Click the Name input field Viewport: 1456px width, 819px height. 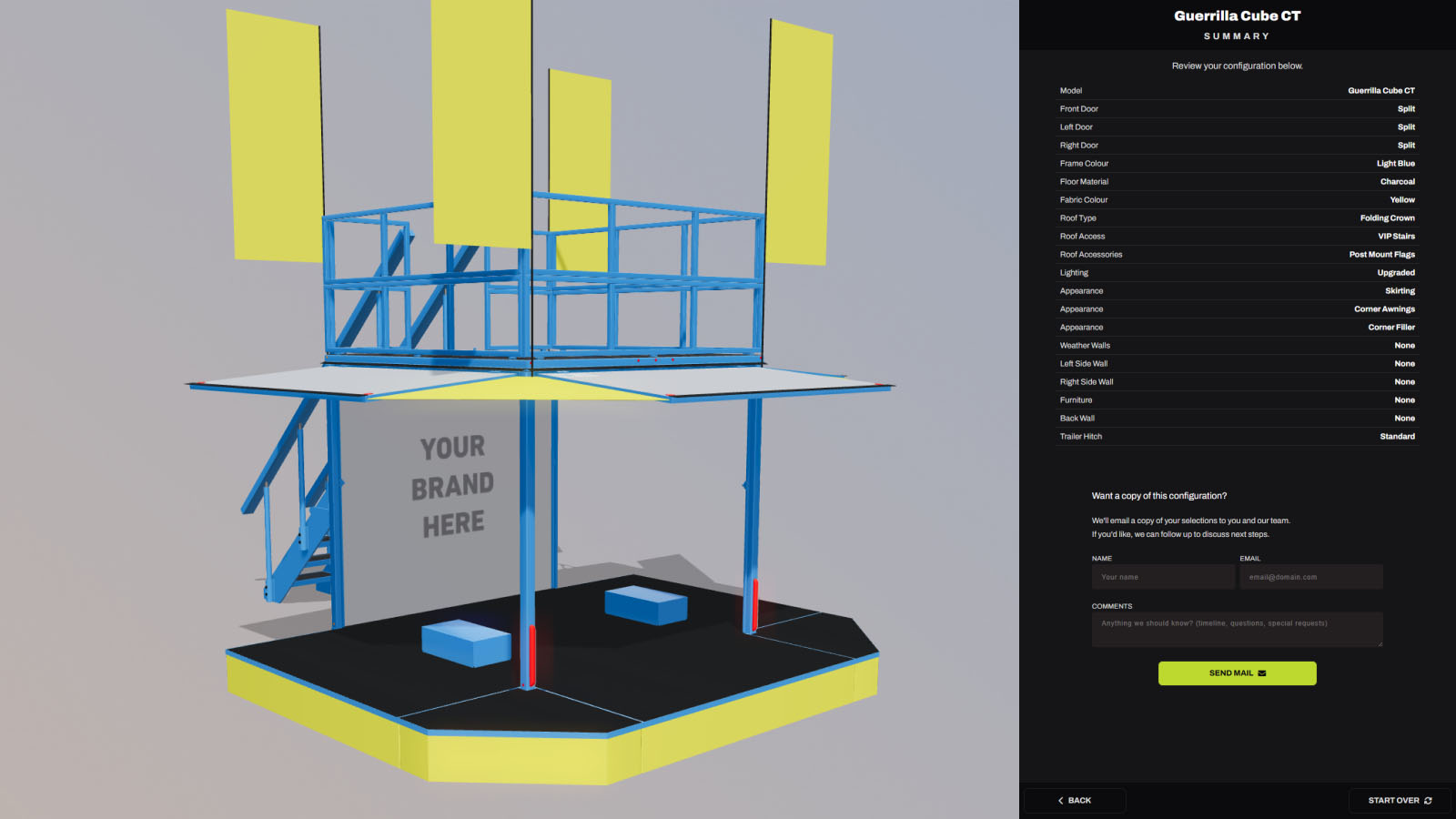(x=1163, y=576)
